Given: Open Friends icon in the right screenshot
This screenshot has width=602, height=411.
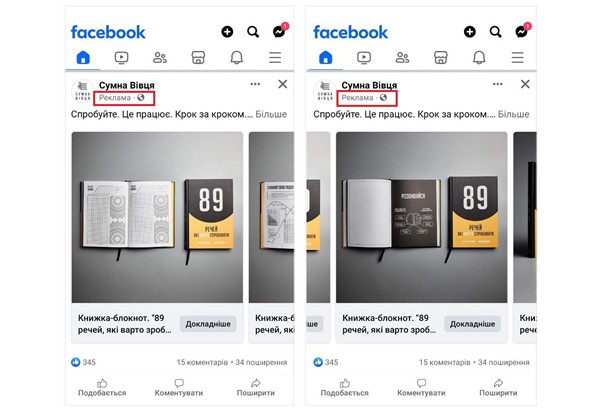Looking at the screenshot, I should [x=402, y=58].
